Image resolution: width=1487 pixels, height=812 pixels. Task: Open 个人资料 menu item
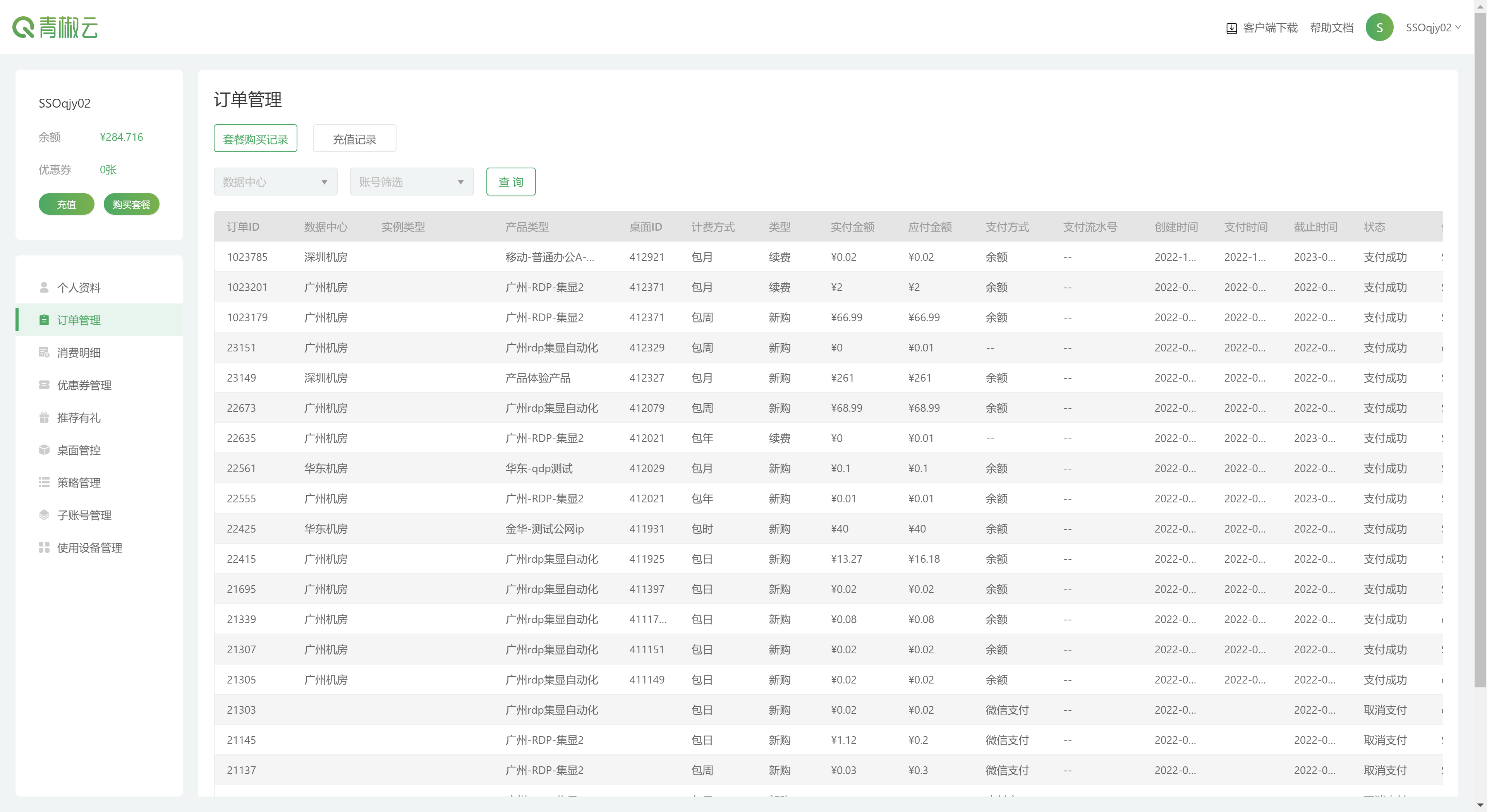point(99,288)
